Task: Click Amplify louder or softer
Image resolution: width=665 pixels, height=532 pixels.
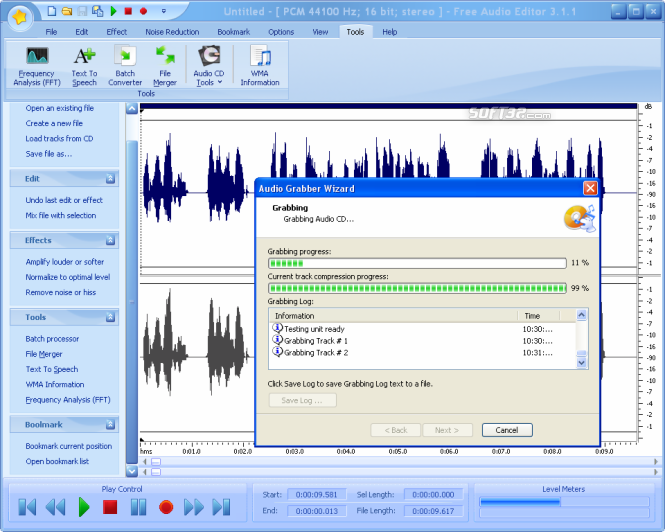Action: pos(65,262)
